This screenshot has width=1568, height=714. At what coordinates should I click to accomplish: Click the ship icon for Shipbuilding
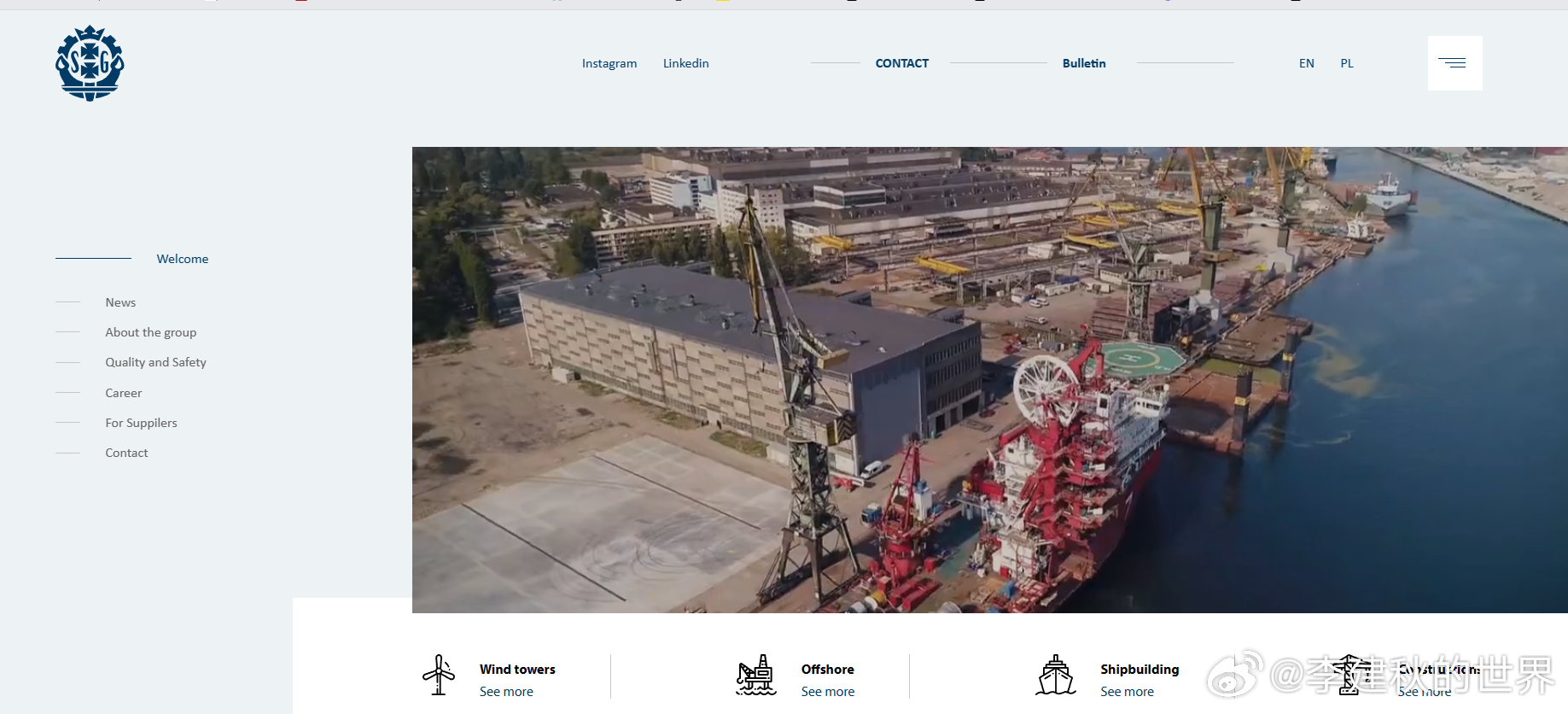[x=1056, y=675]
